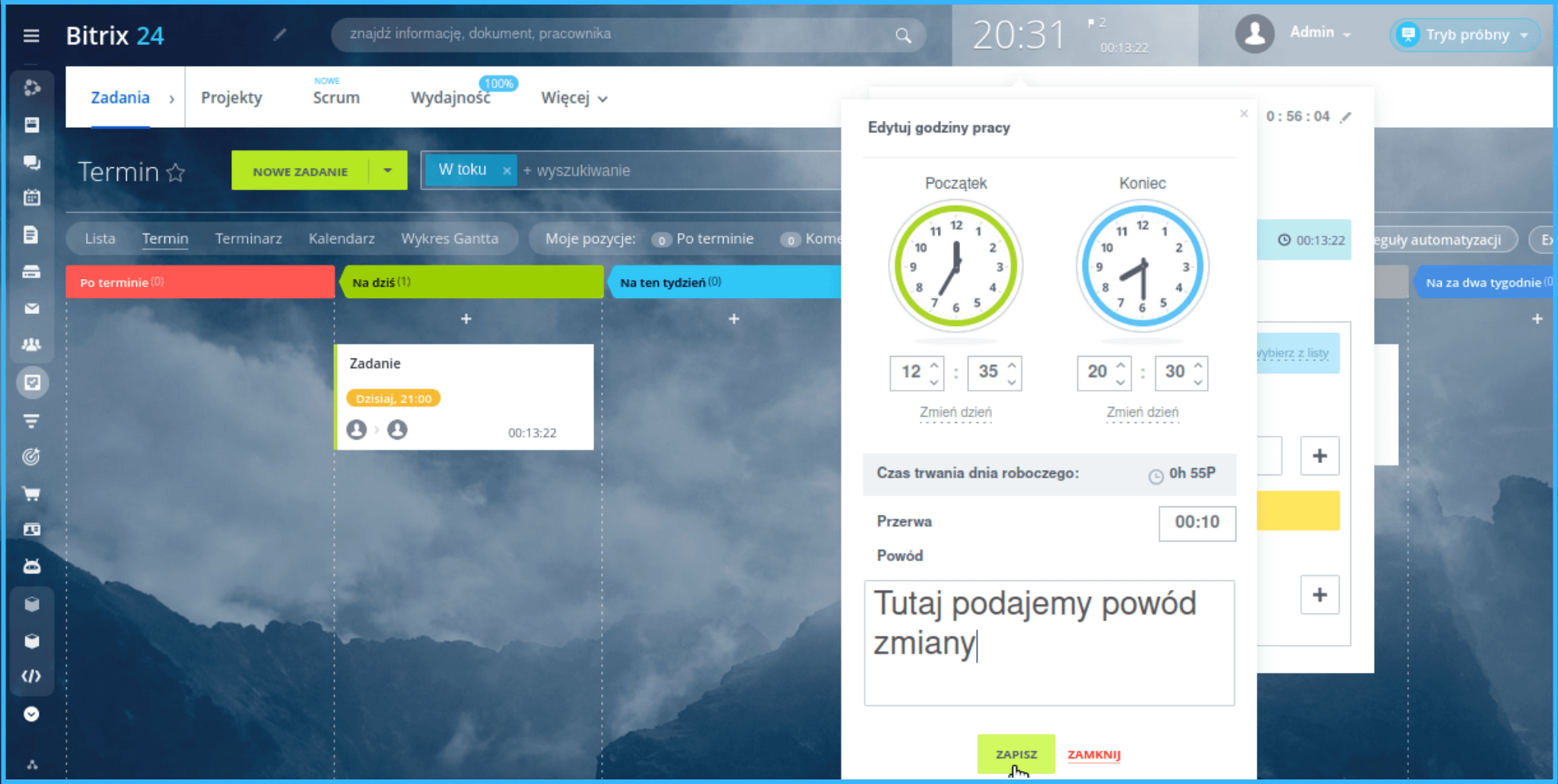Open the mail envelope sidebar icon
Image resolution: width=1558 pixels, height=784 pixels.
pos(31,309)
